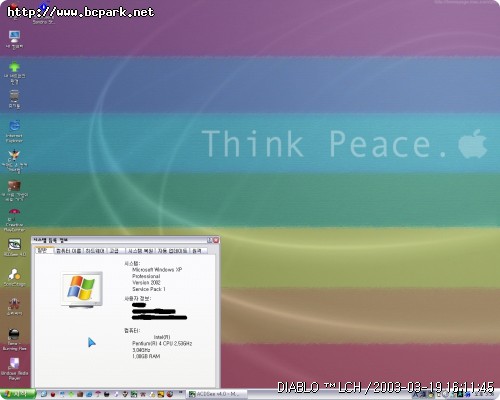Image resolution: width=500 pixels, height=400 pixels.
Task: Launch ACDSee 4.0 desktop shortcut
Action: [x=14, y=248]
